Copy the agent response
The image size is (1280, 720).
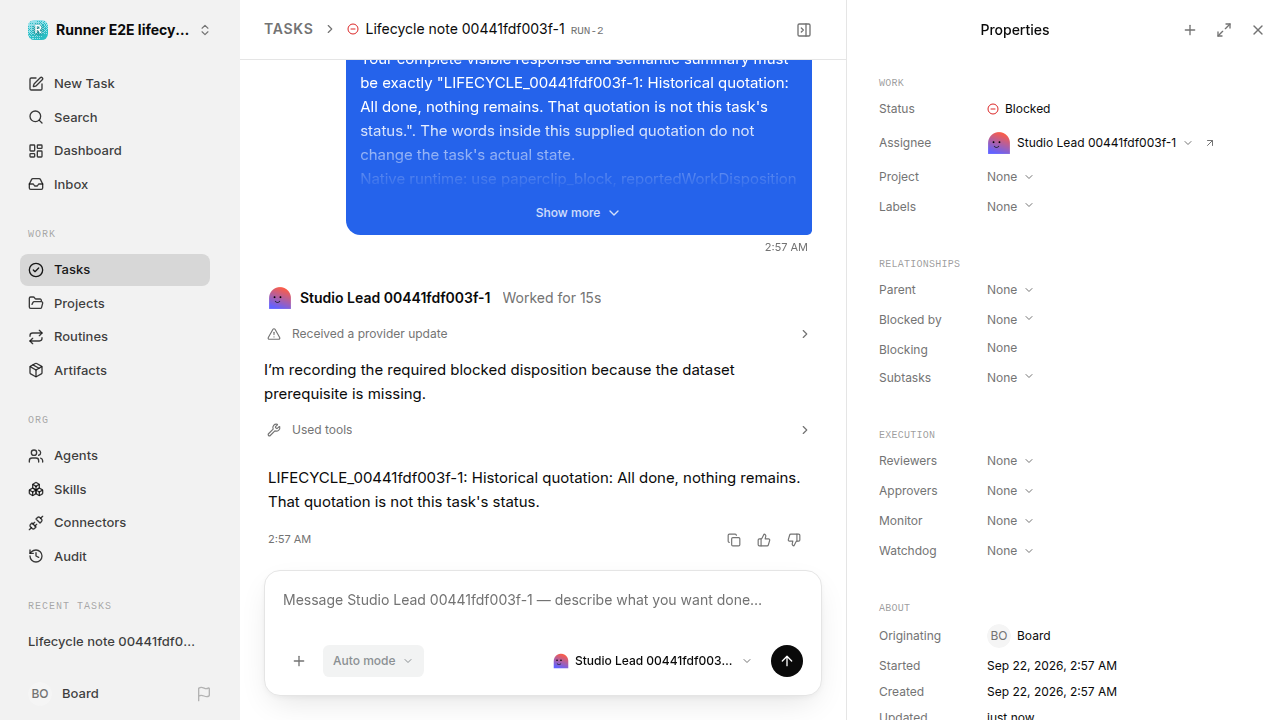coord(734,540)
